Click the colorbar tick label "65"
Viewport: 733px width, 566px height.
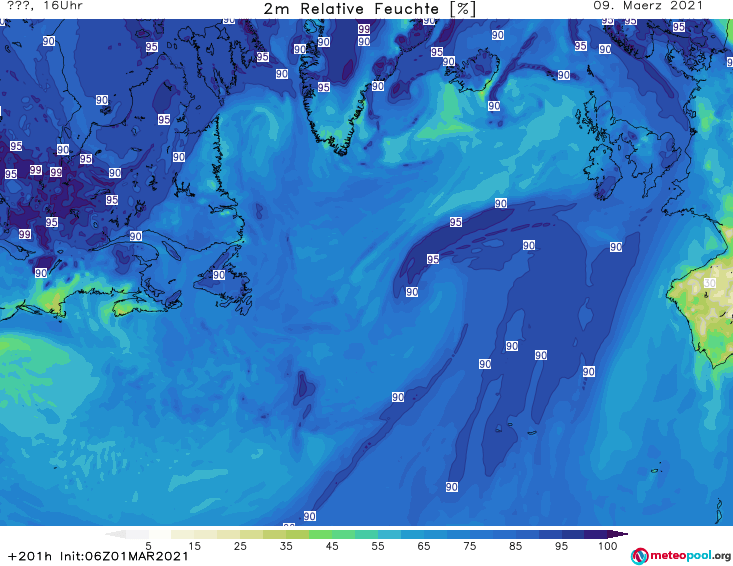coord(424,546)
